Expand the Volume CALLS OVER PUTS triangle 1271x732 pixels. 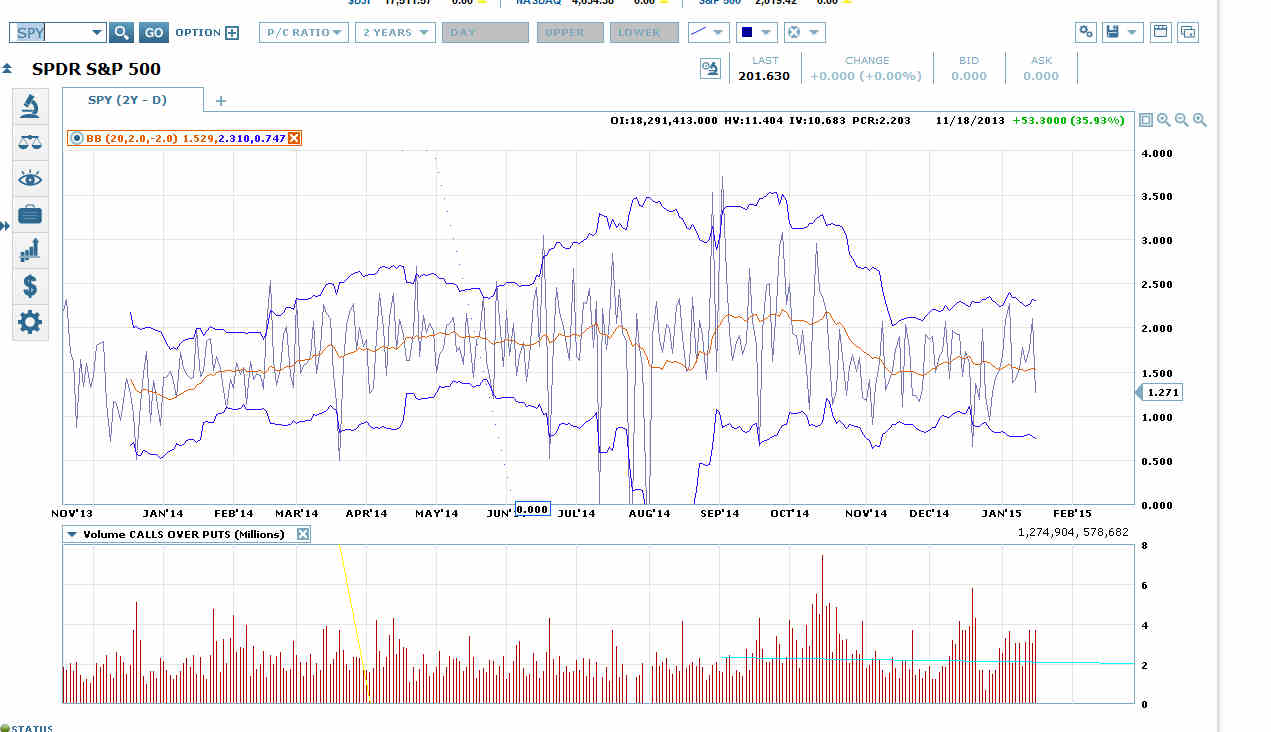(72, 535)
